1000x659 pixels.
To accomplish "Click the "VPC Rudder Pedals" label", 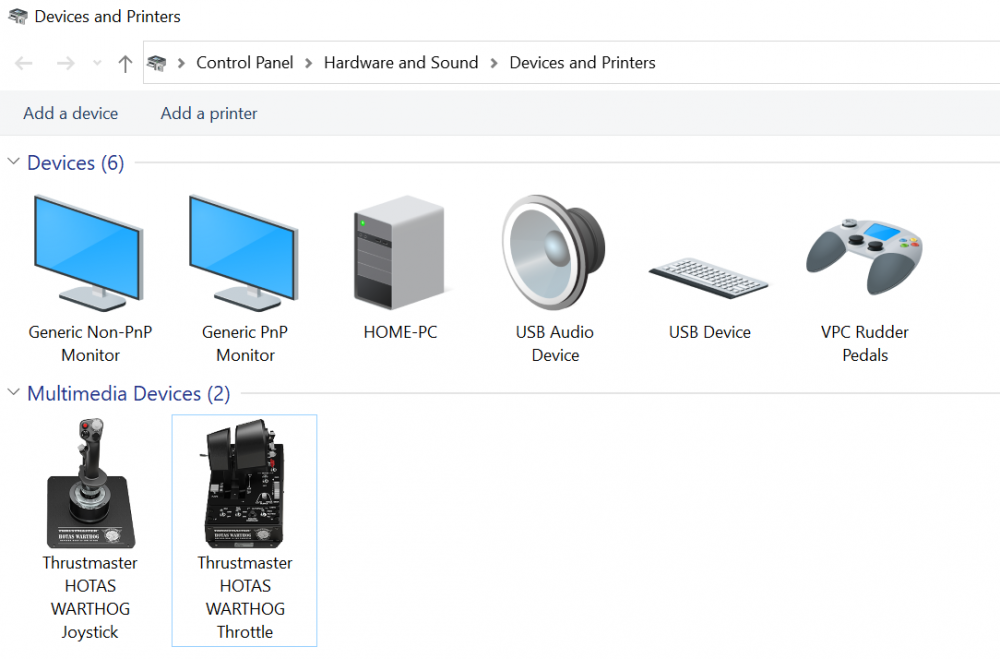I will pyautogui.click(x=865, y=344).
